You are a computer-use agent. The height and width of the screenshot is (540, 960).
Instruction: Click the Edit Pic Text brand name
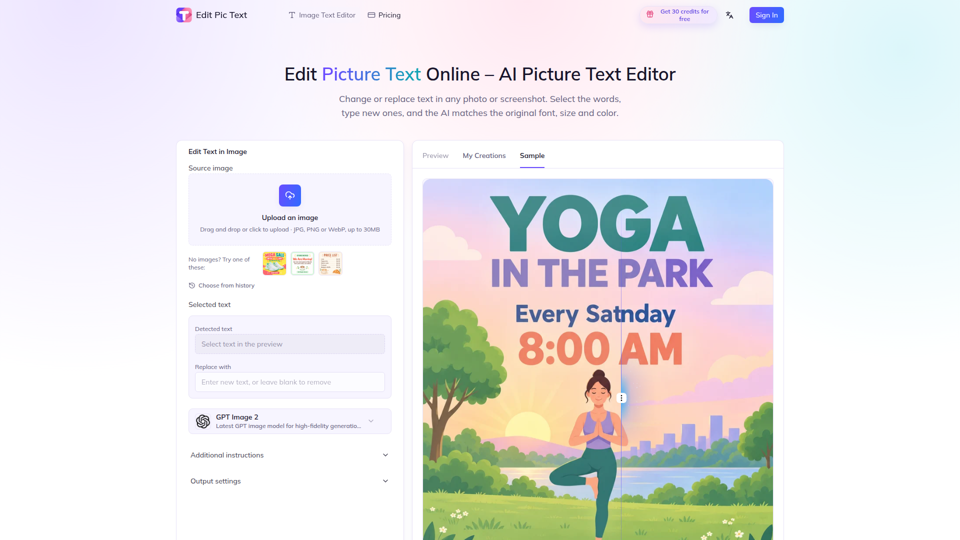[x=221, y=15]
